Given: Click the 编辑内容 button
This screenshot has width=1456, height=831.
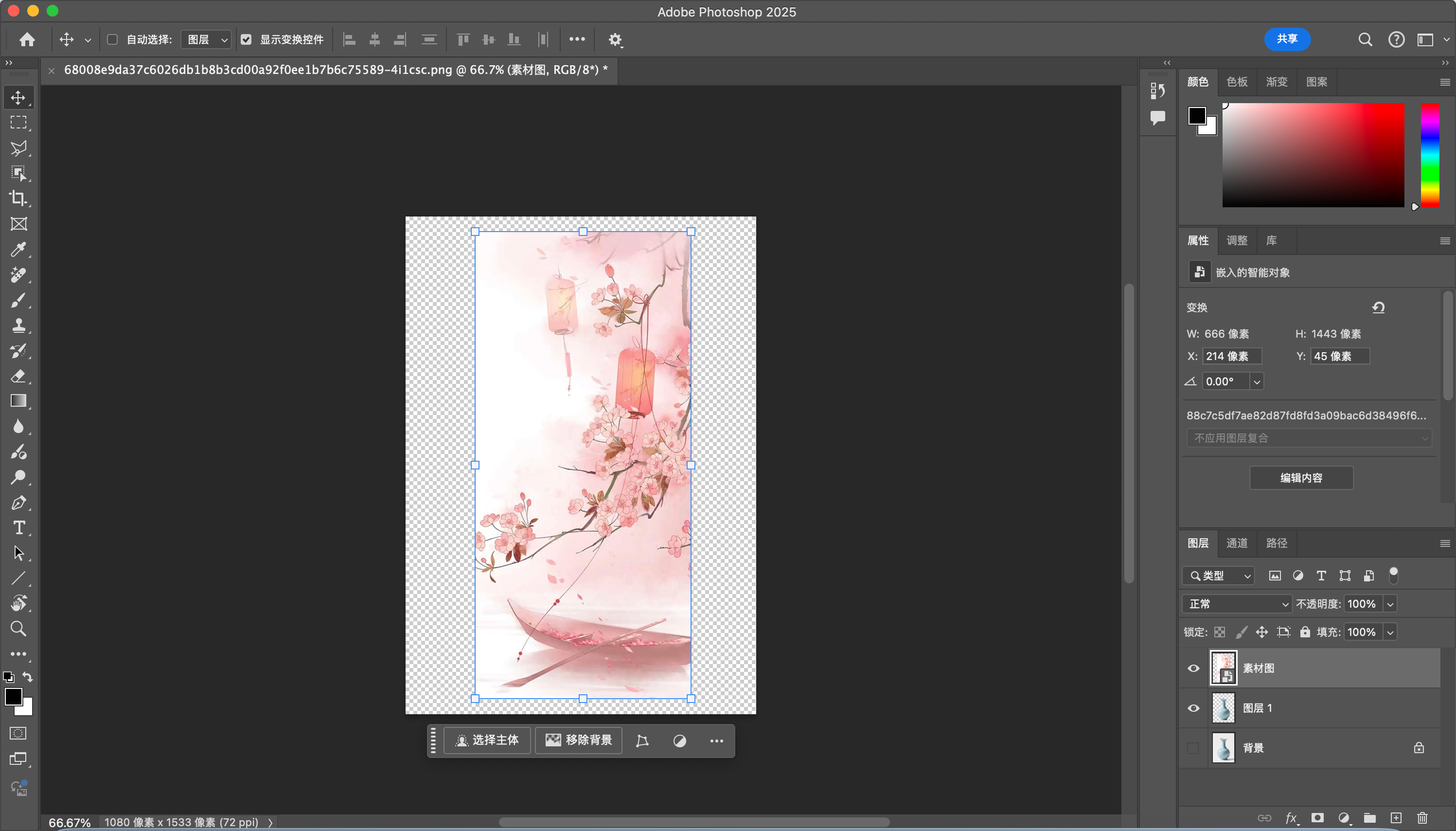Looking at the screenshot, I should 1301,478.
